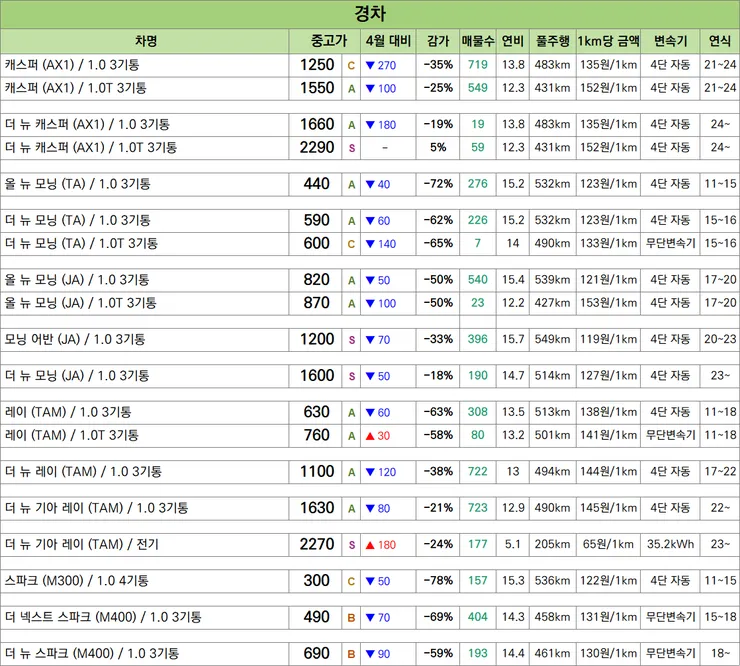Click the 경차 table title
The height and width of the screenshot is (666, 740).
coord(370,14)
